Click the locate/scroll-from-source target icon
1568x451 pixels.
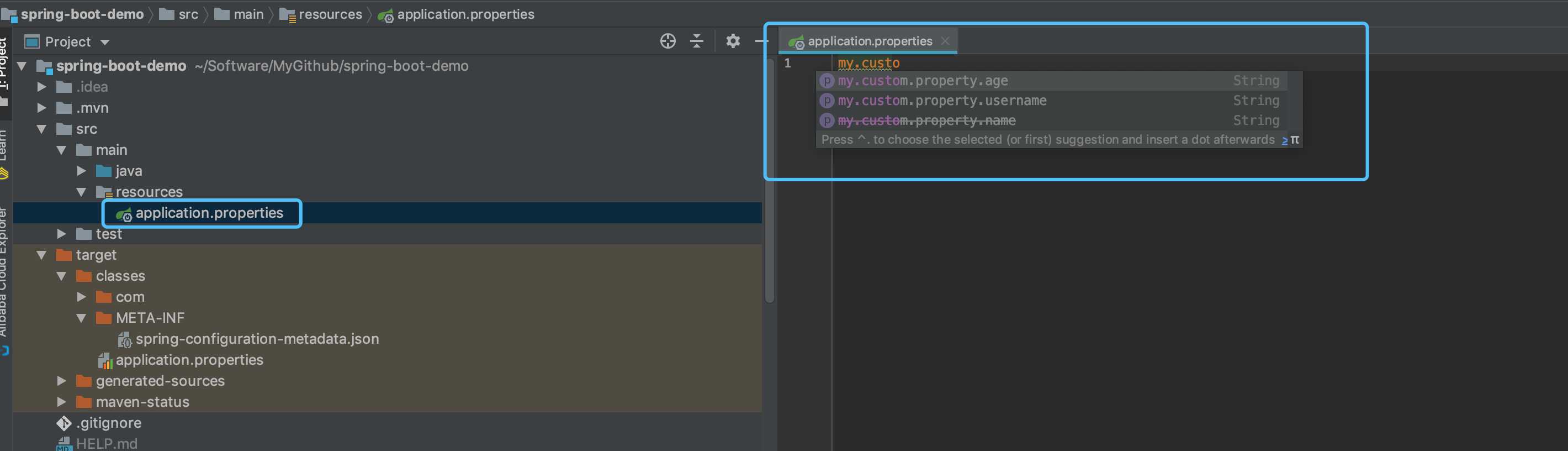tap(668, 41)
